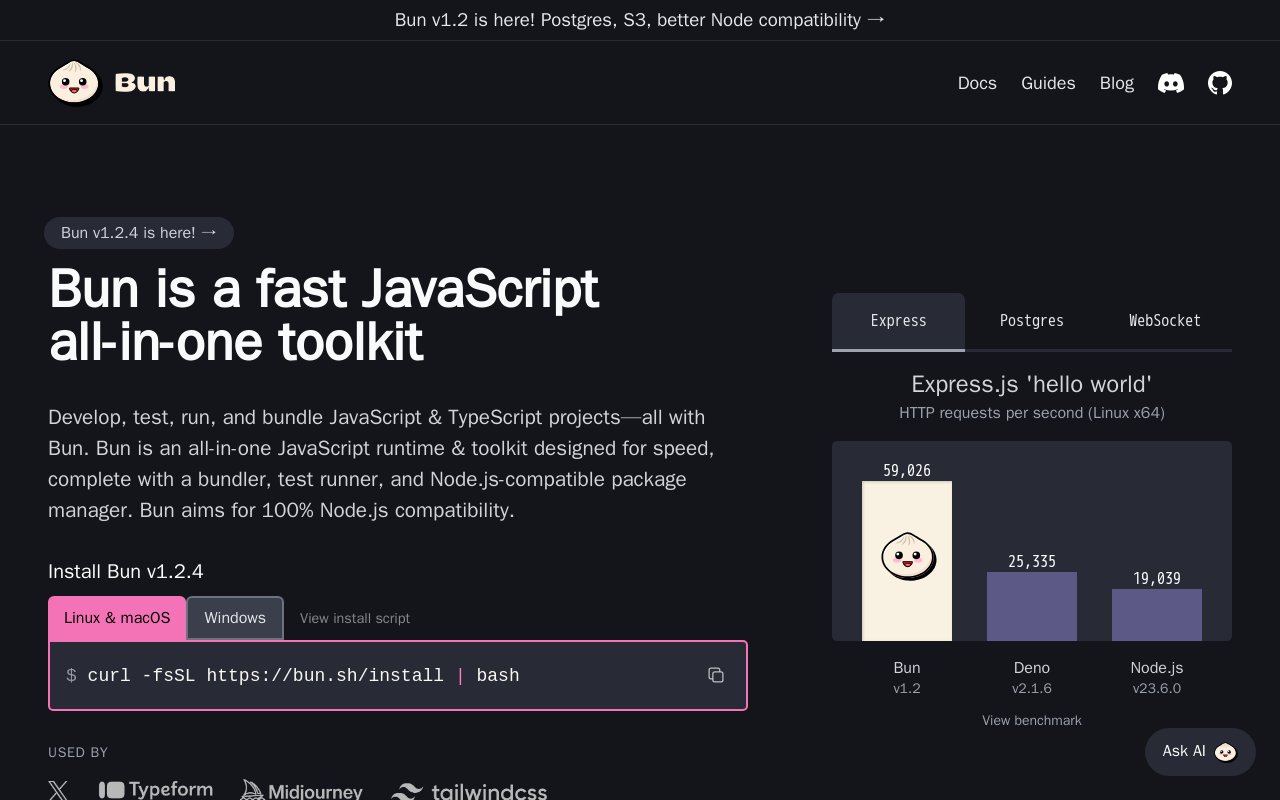Select the Linux & macOS install tab
Image resolution: width=1280 pixels, height=800 pixels.
coord(117,618)
